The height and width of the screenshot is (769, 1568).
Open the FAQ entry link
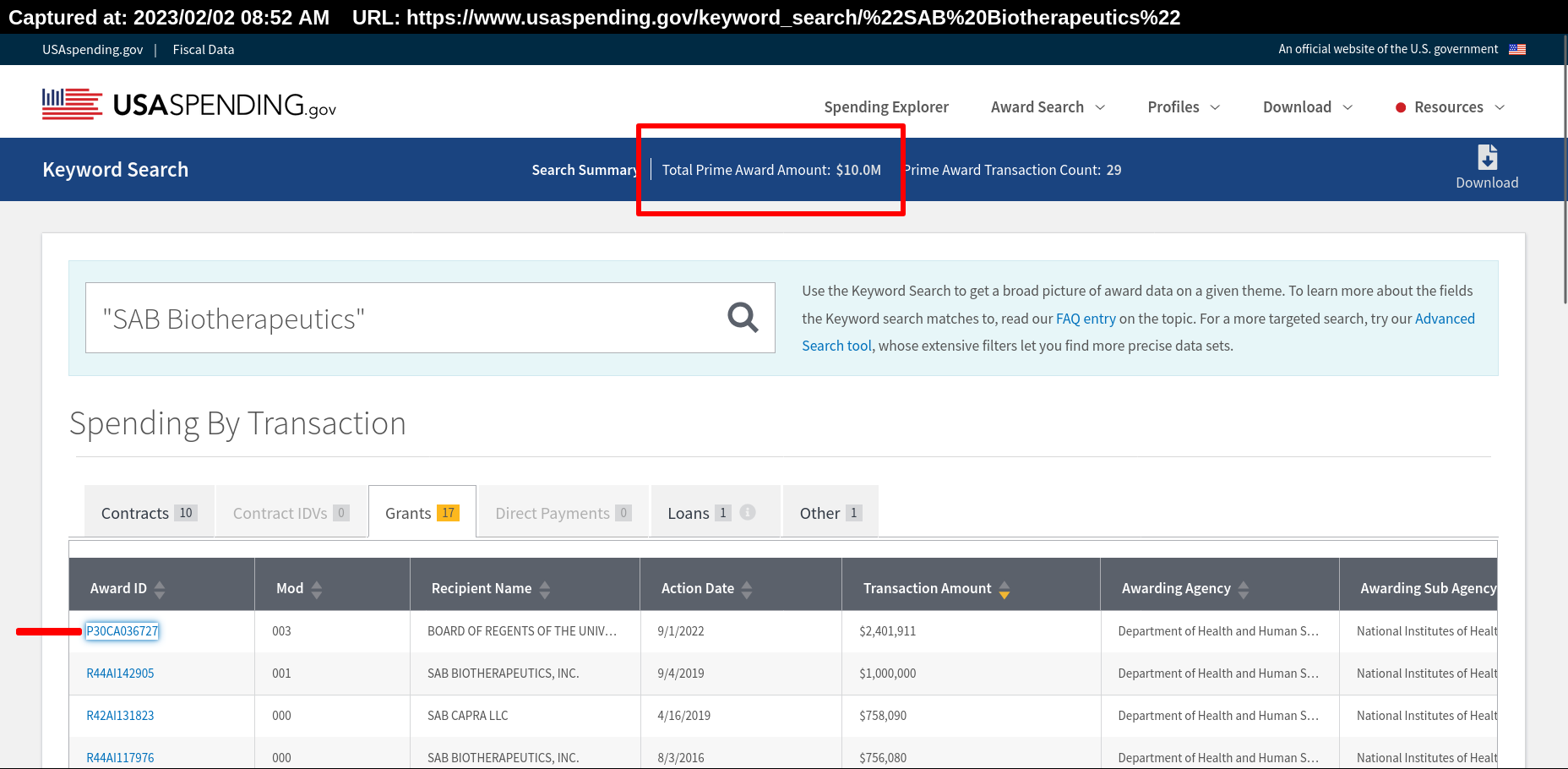pyautogui.click(x=1086, y=319)
